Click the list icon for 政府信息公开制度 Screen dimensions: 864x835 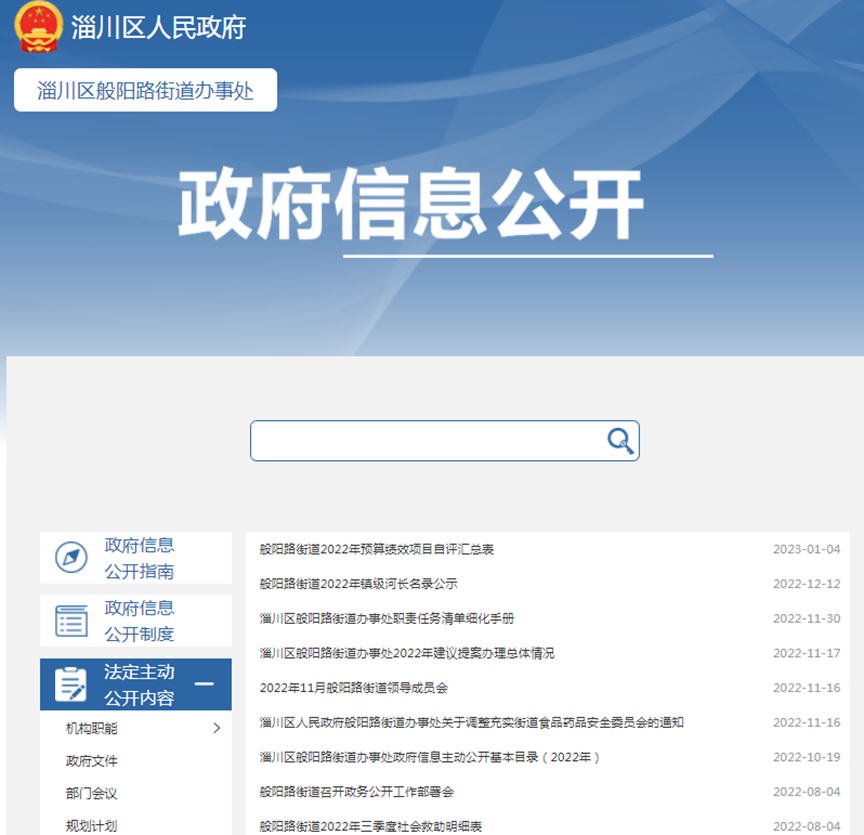click(71, 620)
